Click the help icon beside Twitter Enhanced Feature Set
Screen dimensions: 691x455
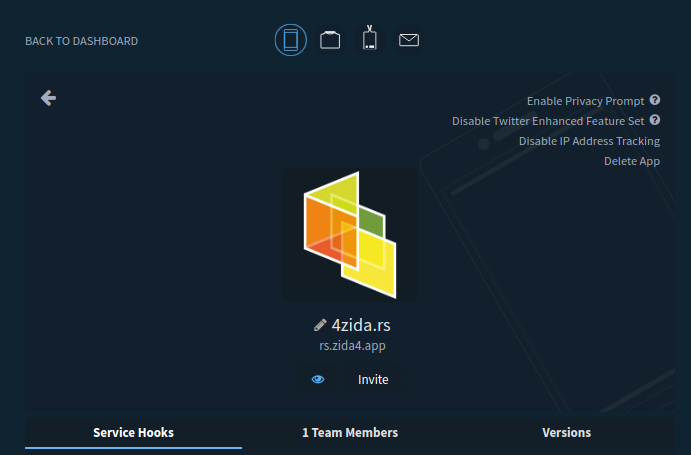(655, 120)
